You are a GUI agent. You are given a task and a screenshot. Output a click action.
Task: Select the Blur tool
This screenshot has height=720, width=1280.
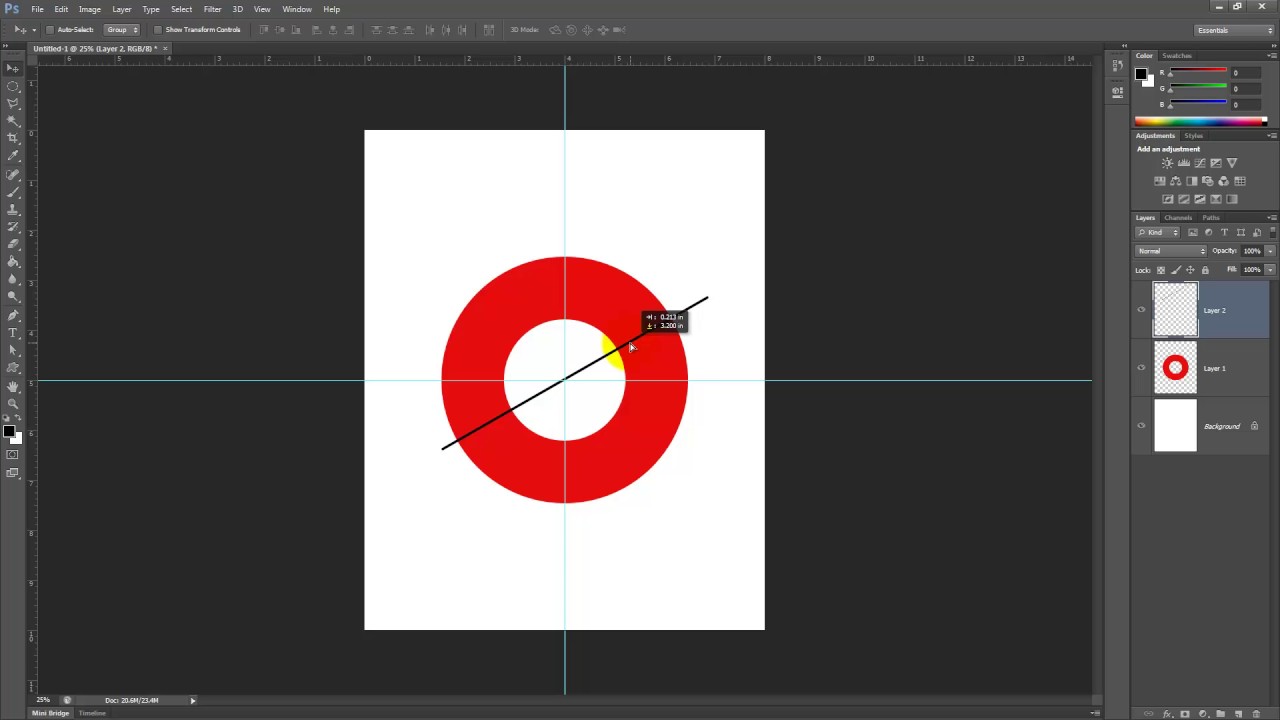12,280
